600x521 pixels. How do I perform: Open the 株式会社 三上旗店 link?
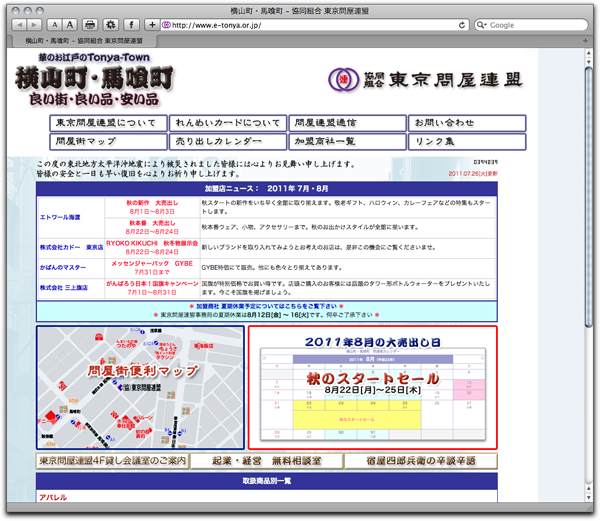click(x=64, y=288)
